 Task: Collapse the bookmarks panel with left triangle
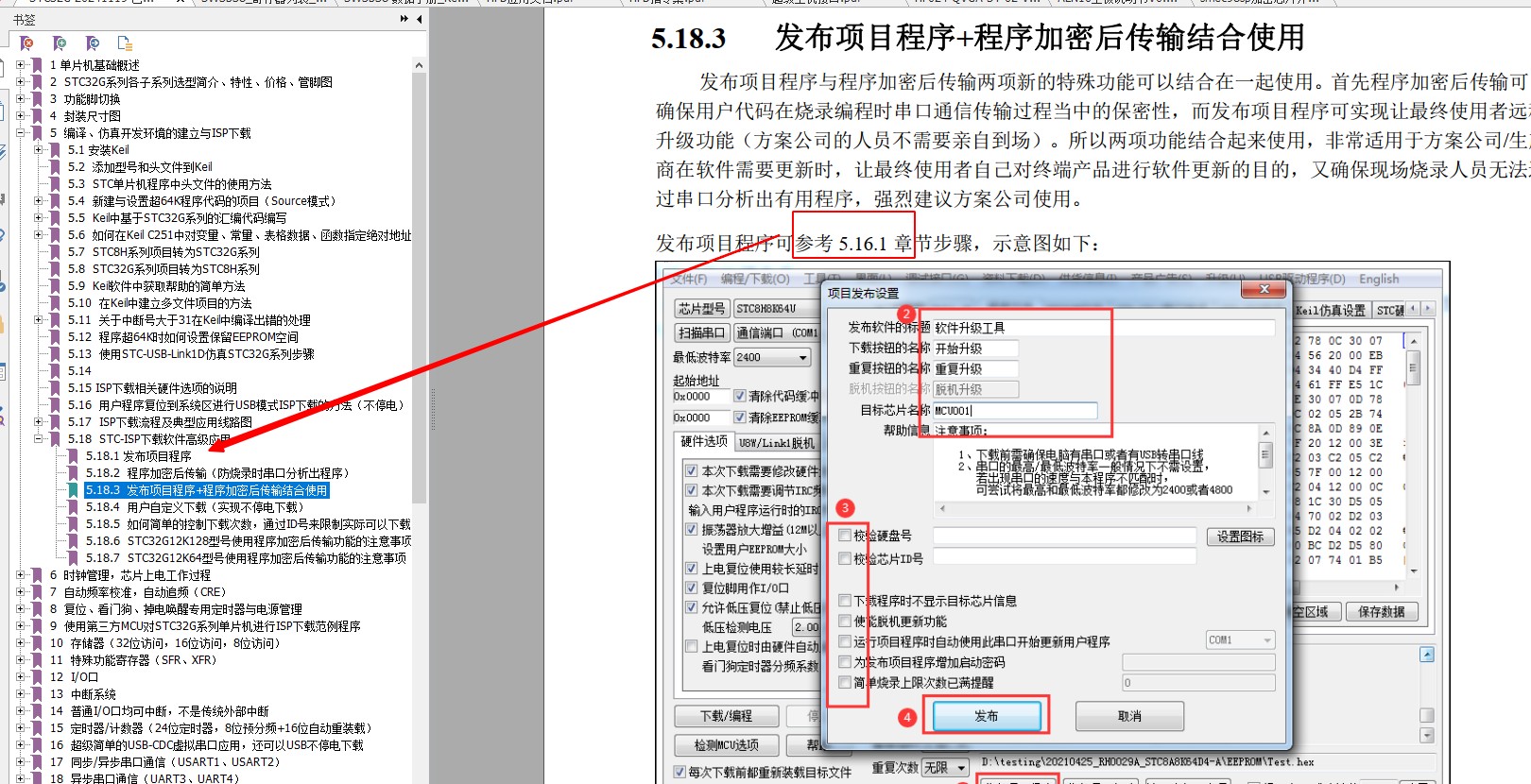(x=419, y=19)
